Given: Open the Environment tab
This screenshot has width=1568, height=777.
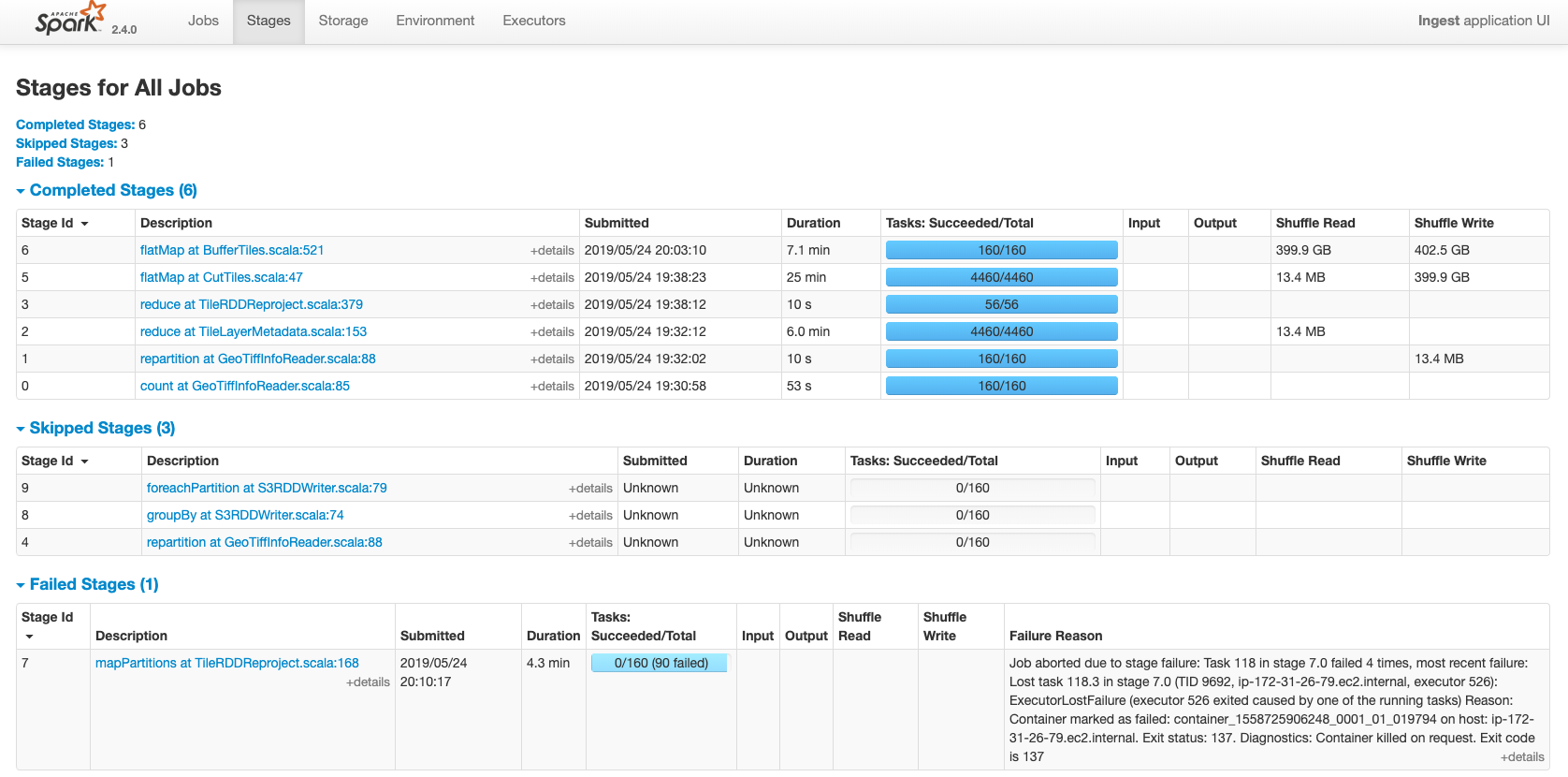Looking at the screenshot, I should [435, 21].
